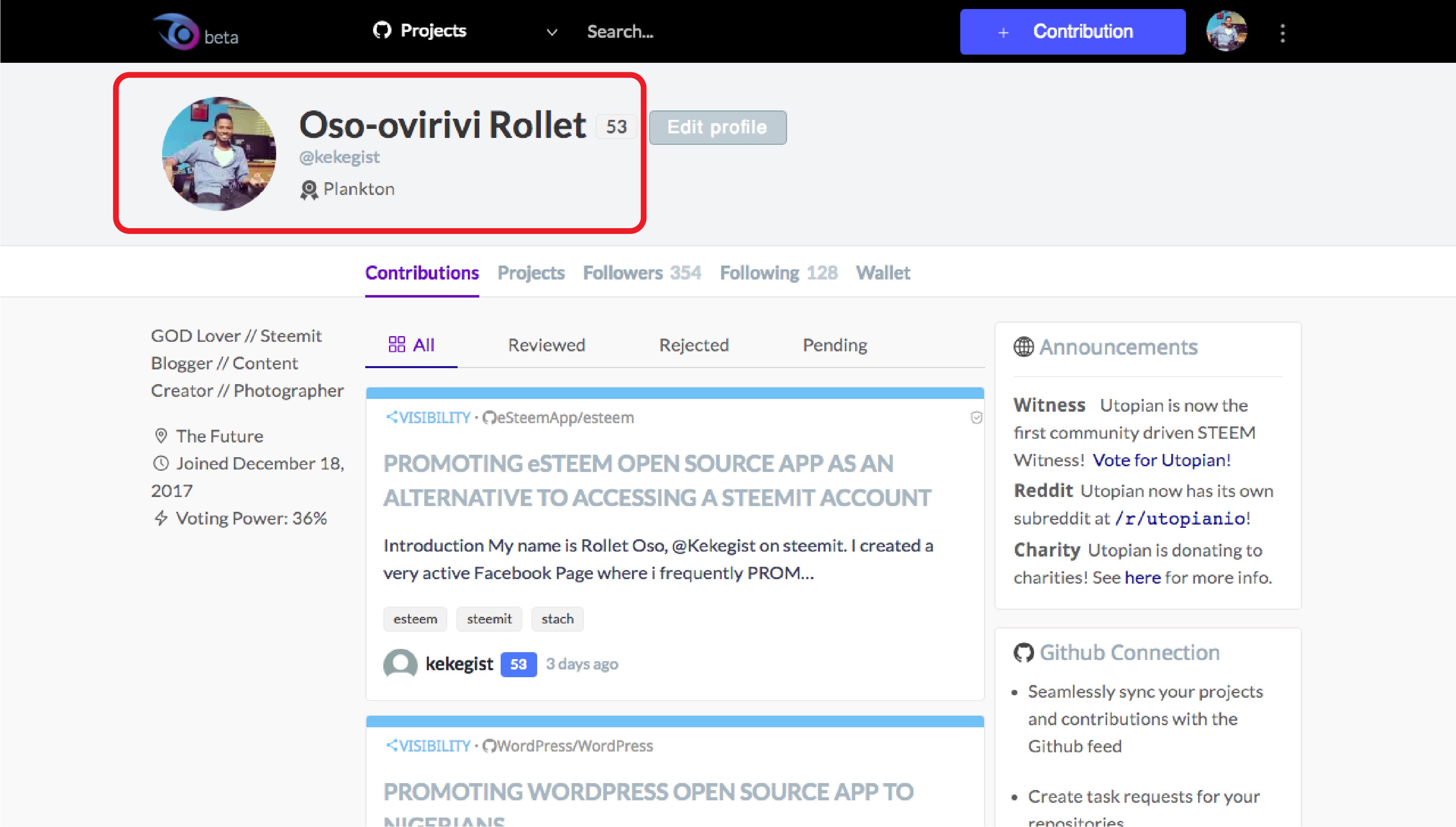The width and height of the screenshot is (1456, 827).
Task: Click the GitHub icon before eSteemApp/esteem
Action: 489,418
